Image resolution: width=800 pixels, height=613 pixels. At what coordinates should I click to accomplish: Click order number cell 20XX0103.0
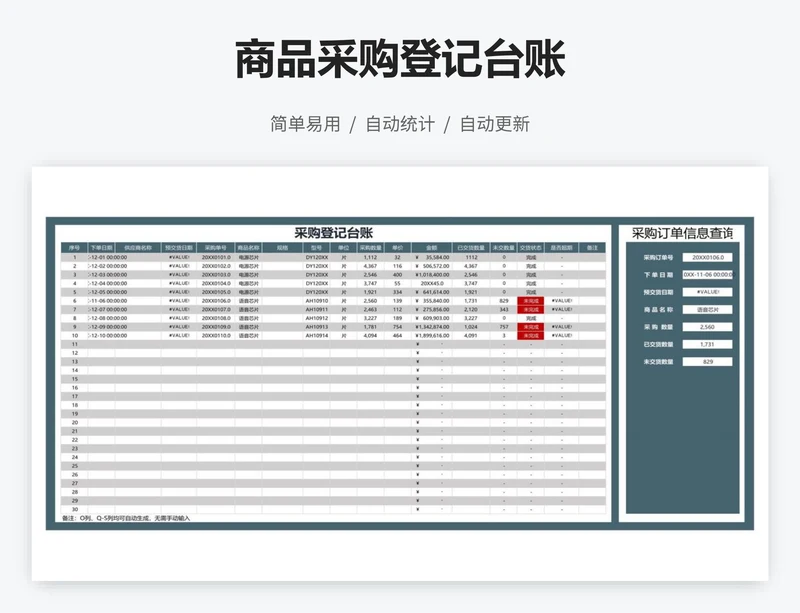(x=216, y=275)
